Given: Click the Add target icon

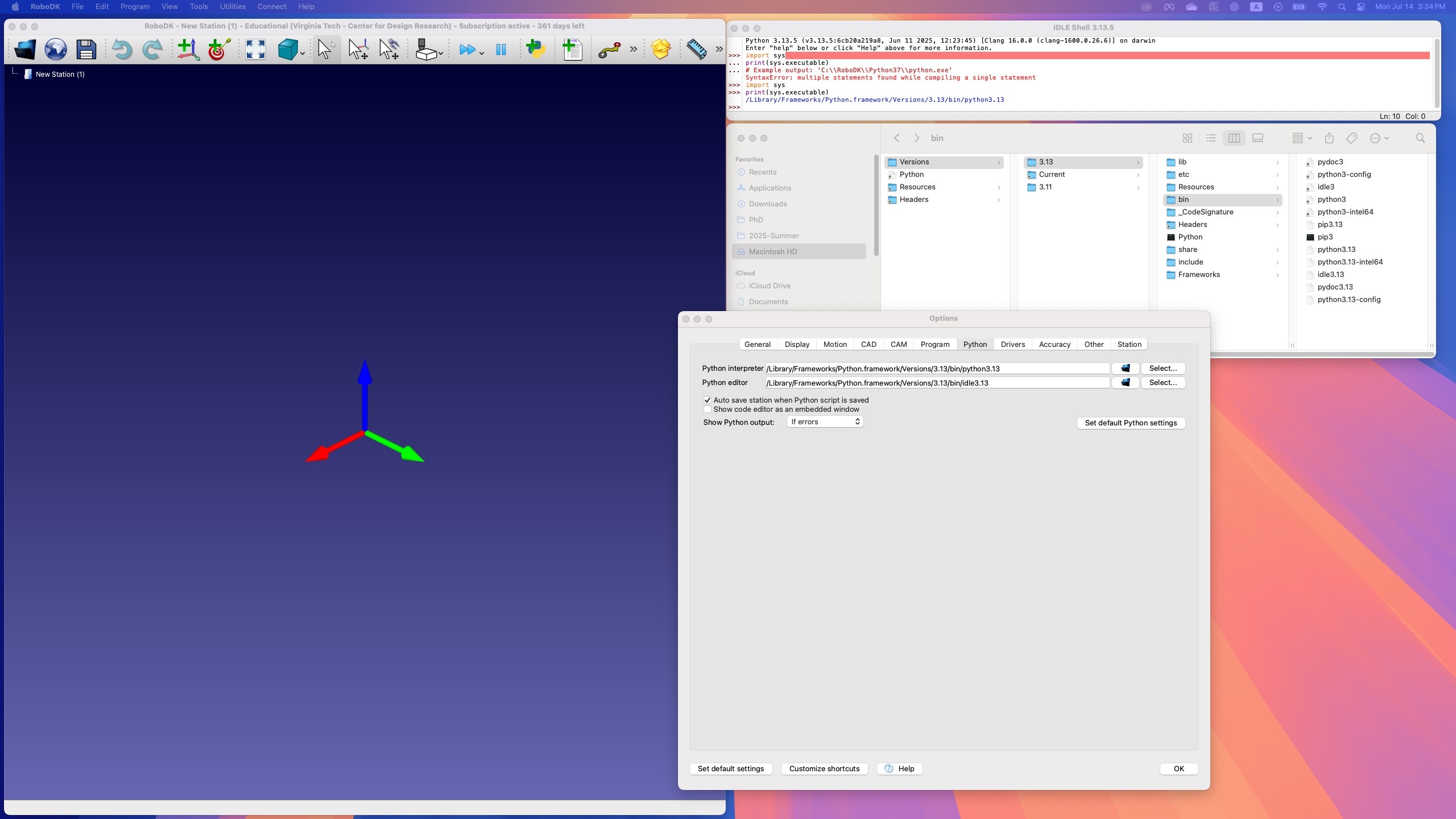Looking at the screenshot, I should pos(219,50).
